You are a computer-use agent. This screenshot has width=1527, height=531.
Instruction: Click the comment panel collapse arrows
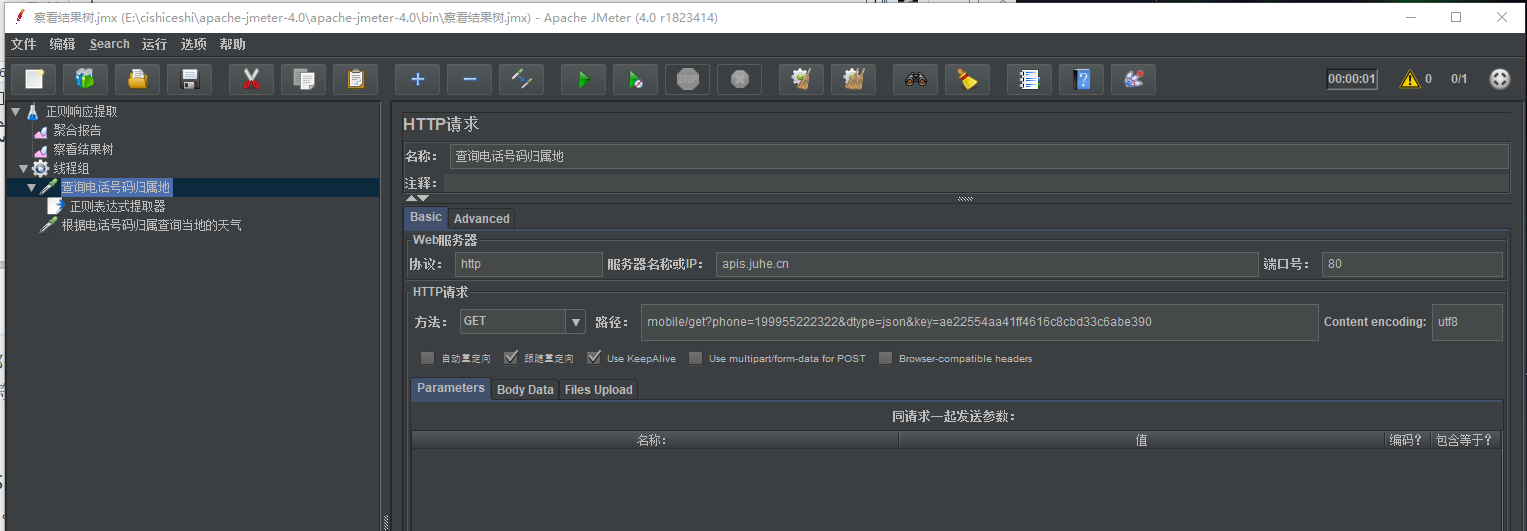417,198
